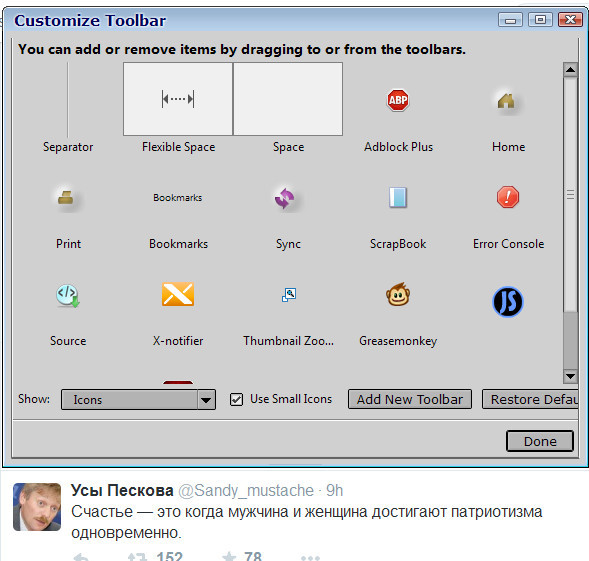Click the ScrapBook icon

tap(398, 197)
